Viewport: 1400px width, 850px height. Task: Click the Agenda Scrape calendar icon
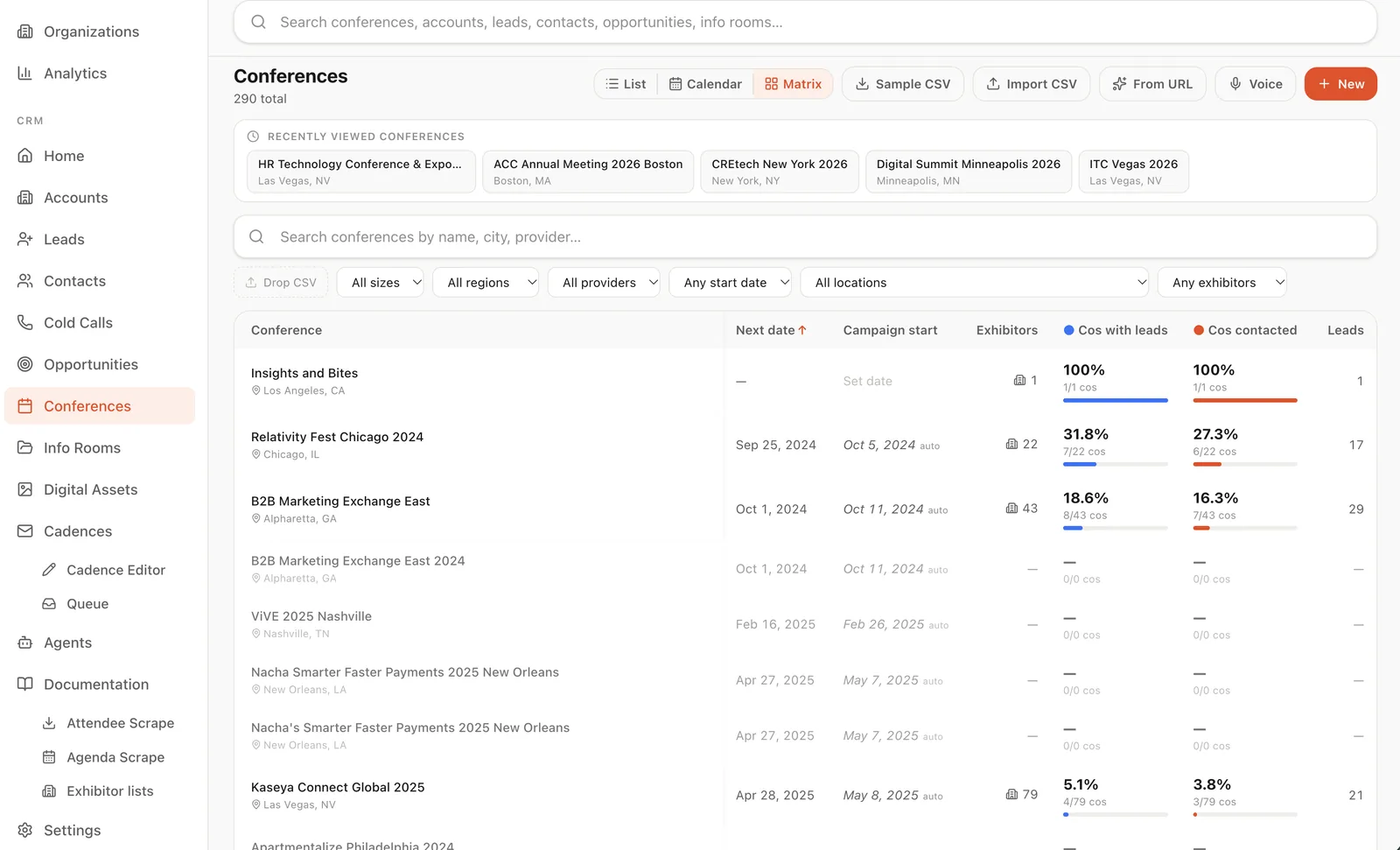point(49,757)
